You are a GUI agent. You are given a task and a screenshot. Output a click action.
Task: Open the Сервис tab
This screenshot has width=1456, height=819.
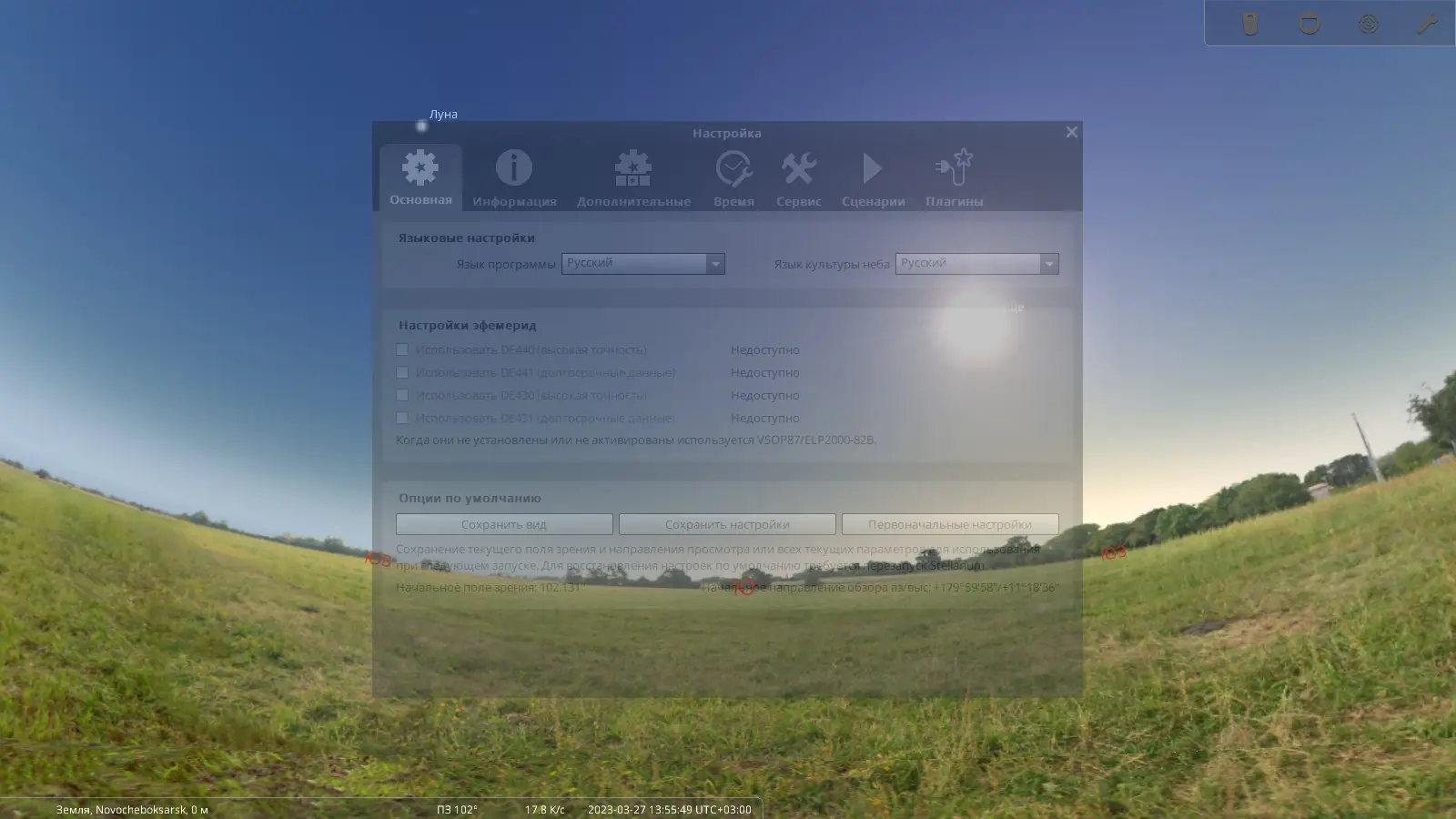(799, 177)
